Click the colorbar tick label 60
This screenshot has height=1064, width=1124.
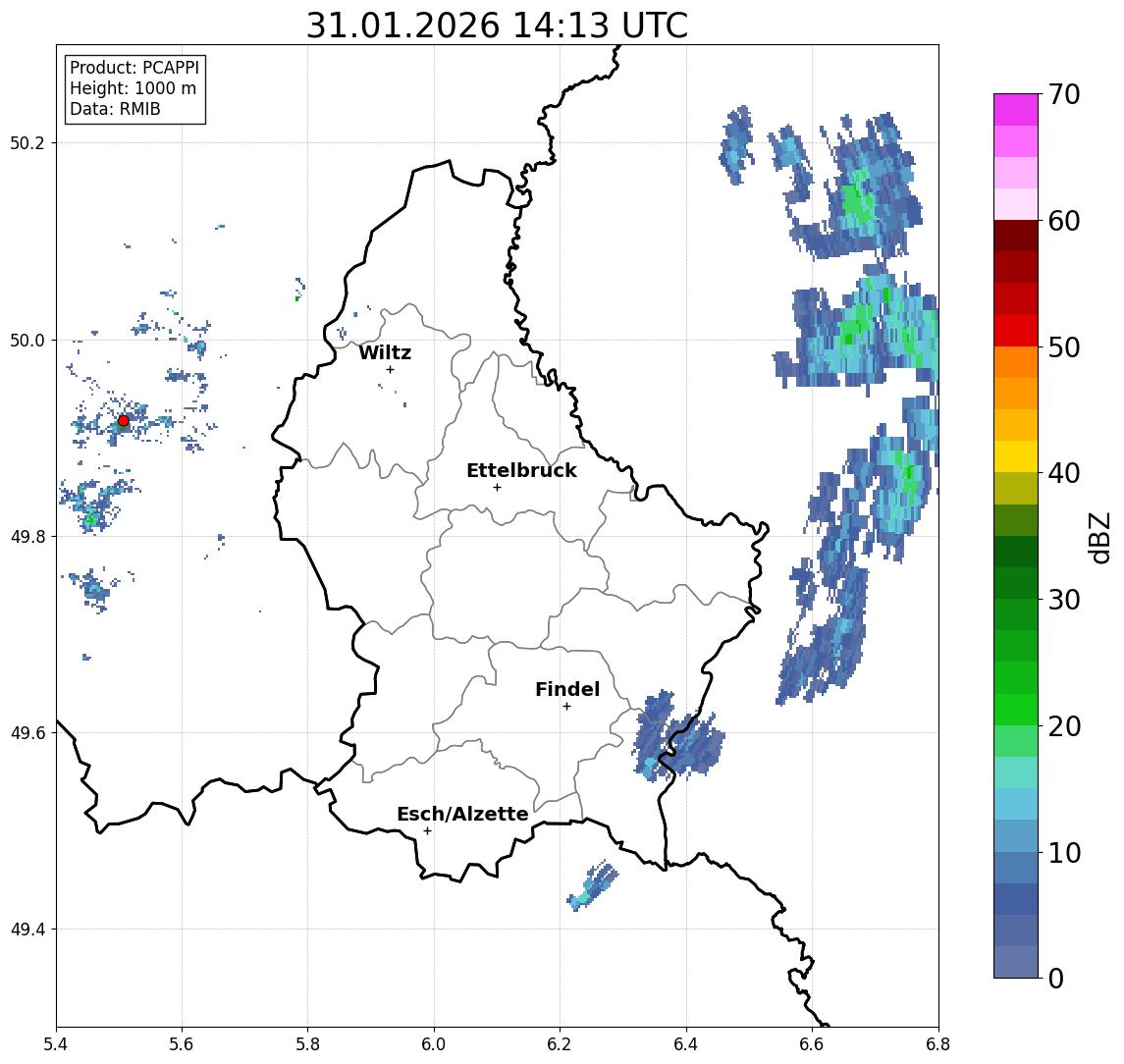click(1064, 221)
